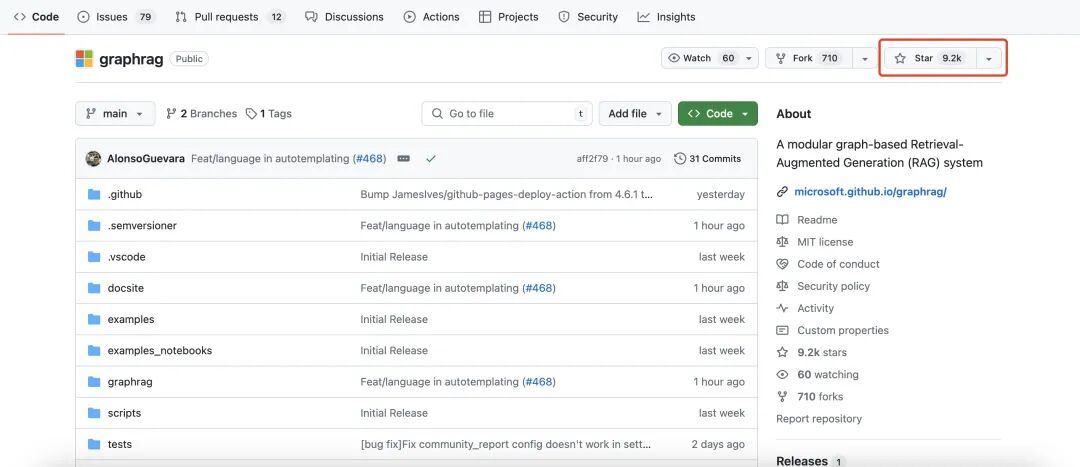Open the Fork options dropdown arrow

click(x=864, y=58)
